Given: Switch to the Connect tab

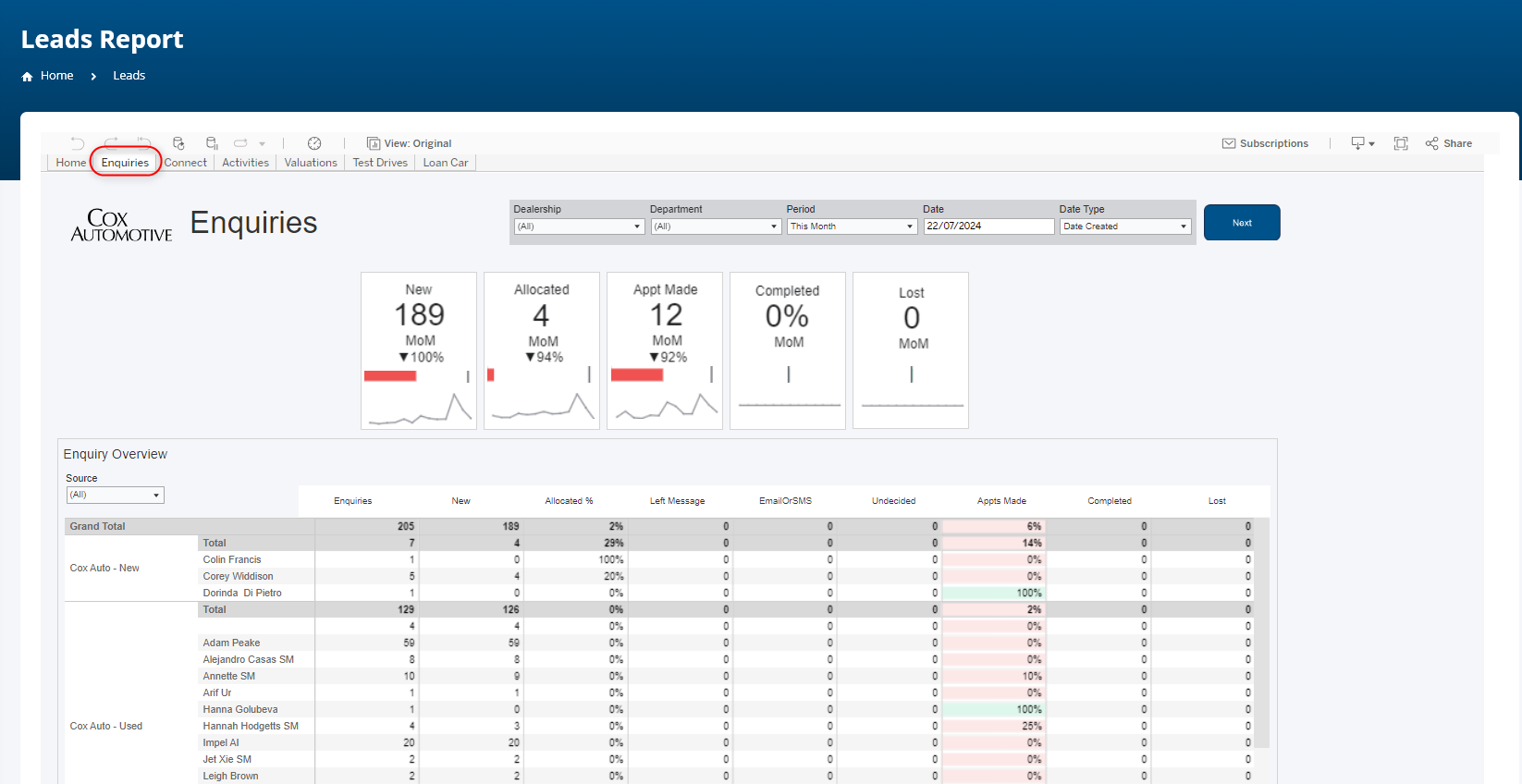Looking at the screenshot, I should (x=186, y=163).
